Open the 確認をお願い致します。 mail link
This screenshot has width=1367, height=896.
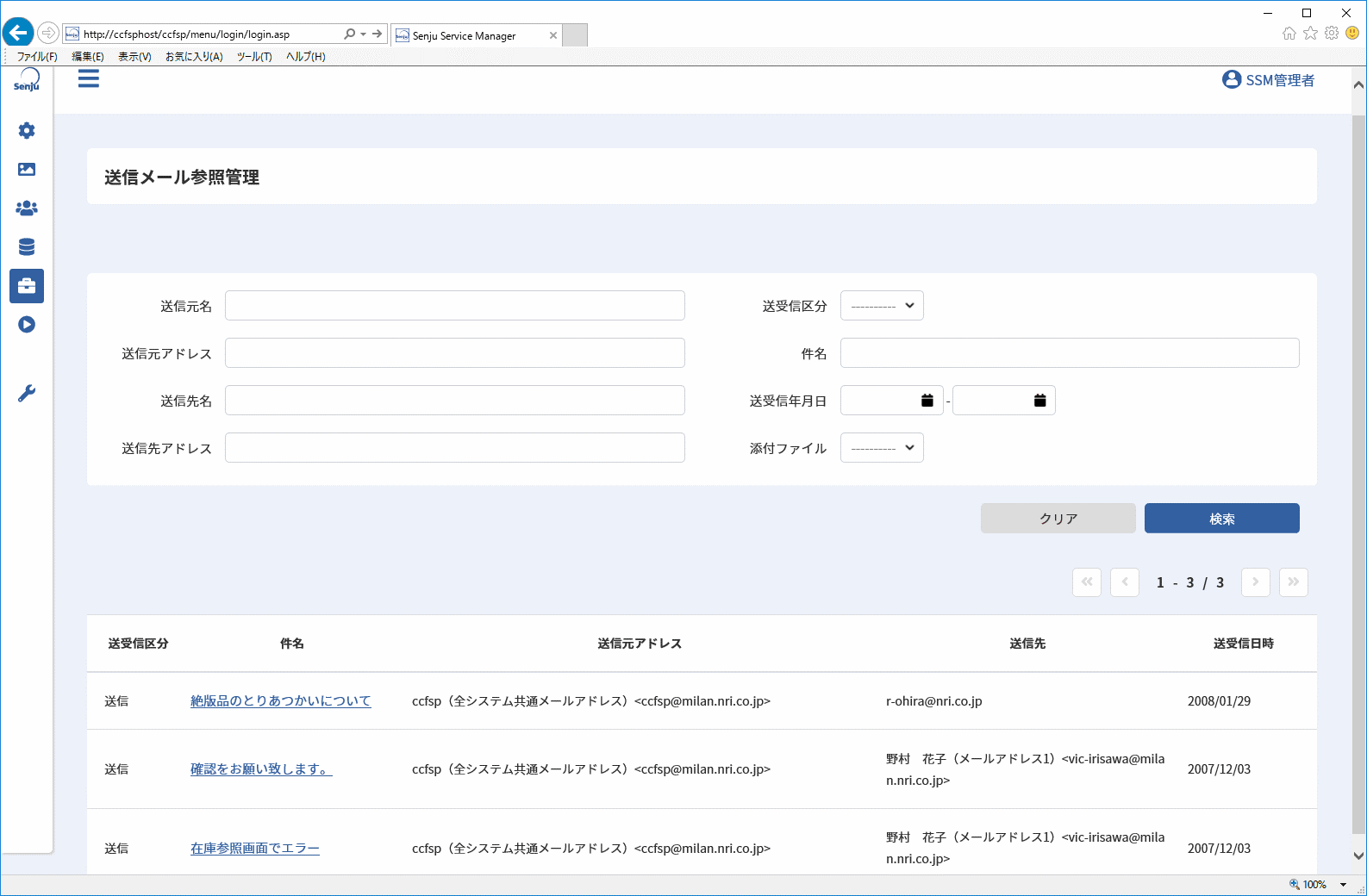[x=261, y=769]
